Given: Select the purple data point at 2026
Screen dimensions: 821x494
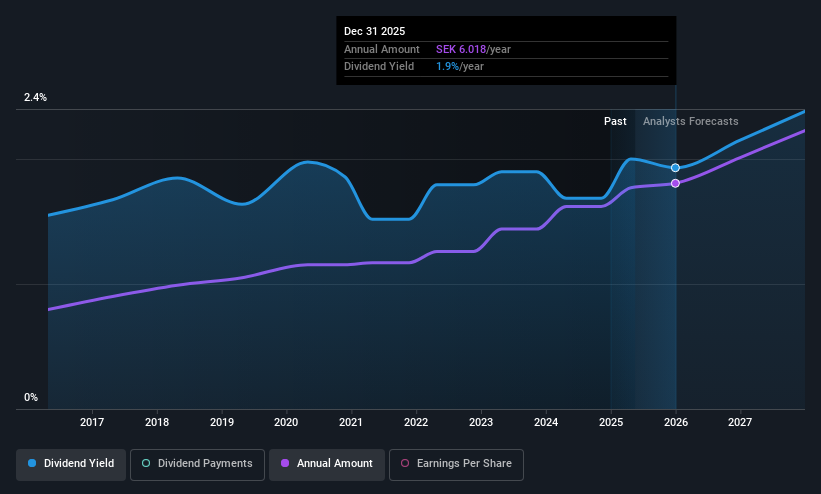Looking at the screenshot, I should click(x=675, y=183).
